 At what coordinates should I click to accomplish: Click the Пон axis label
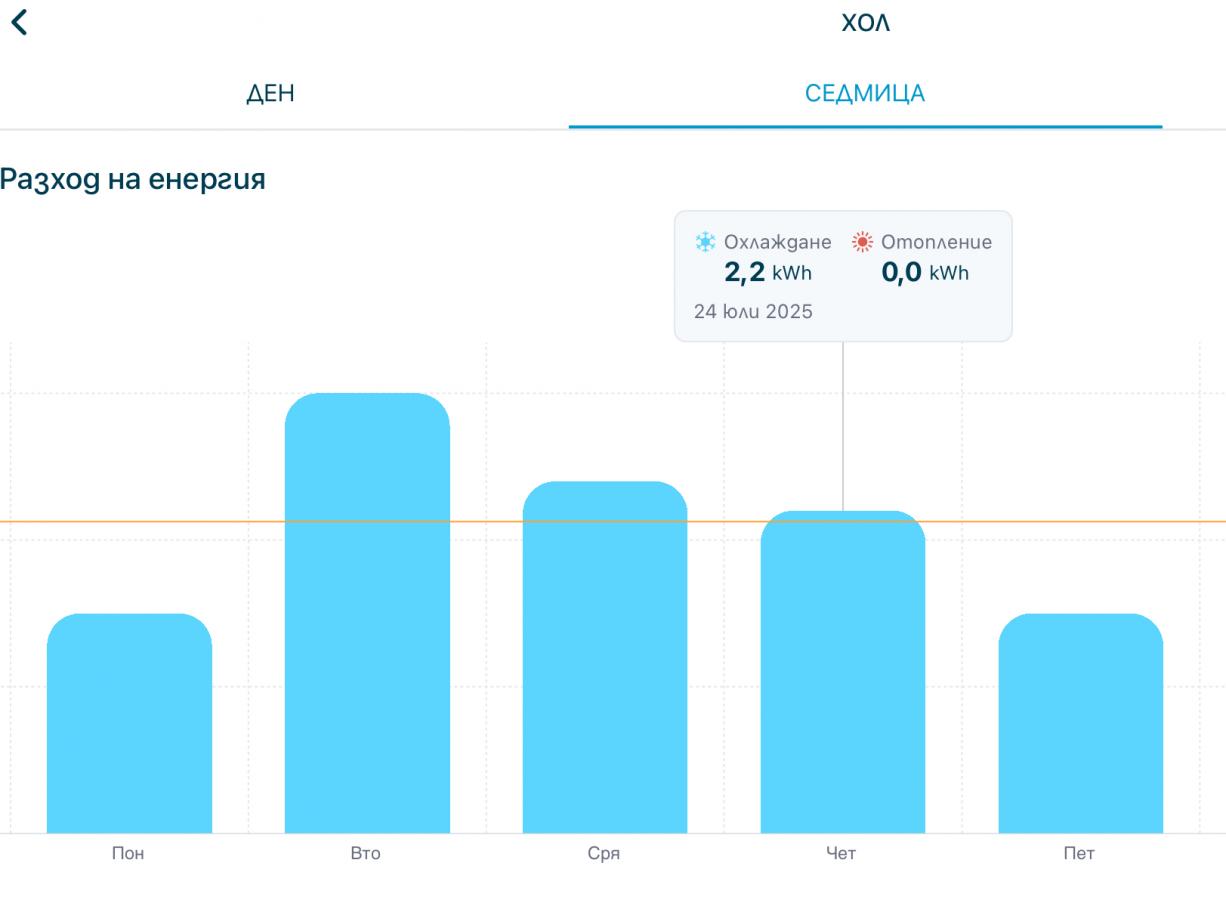129,854
